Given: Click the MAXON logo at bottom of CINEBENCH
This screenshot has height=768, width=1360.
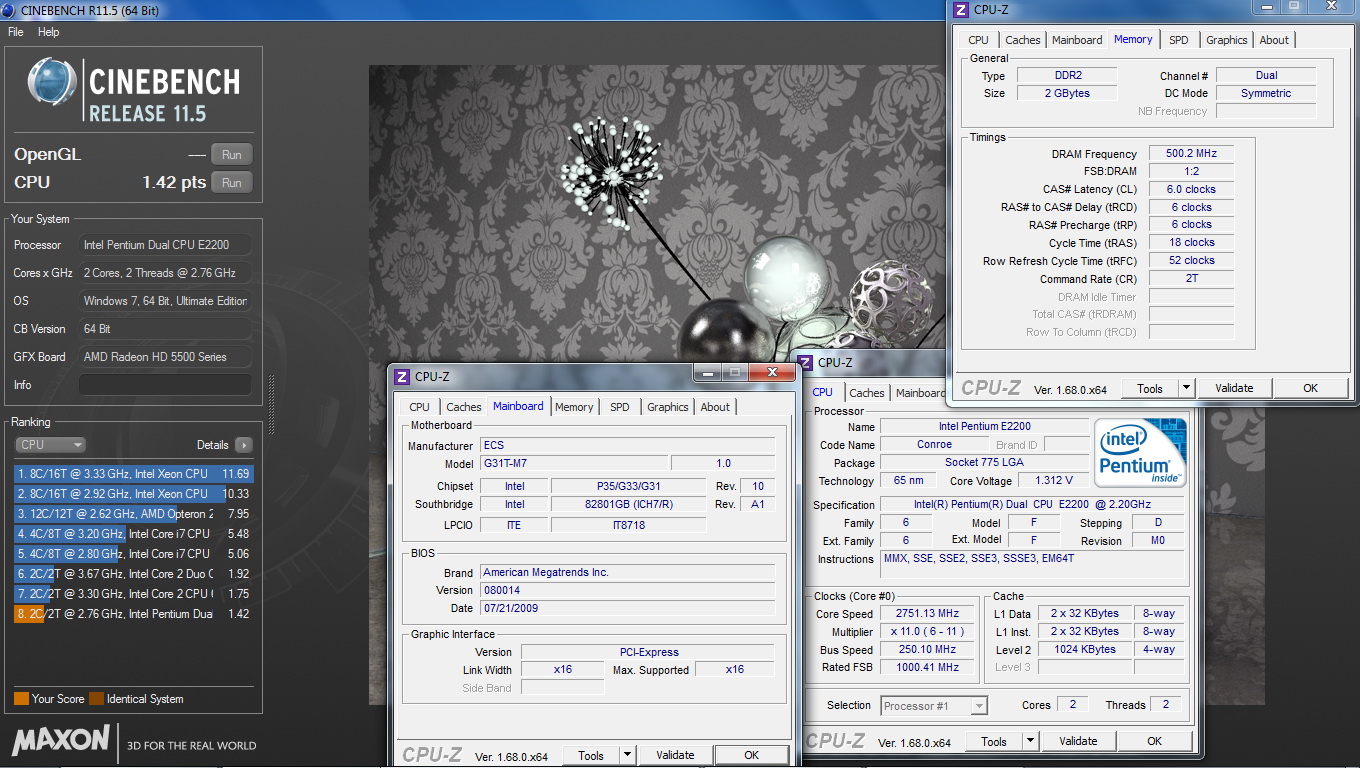Looking at the screenshot, I should (61, 740).
